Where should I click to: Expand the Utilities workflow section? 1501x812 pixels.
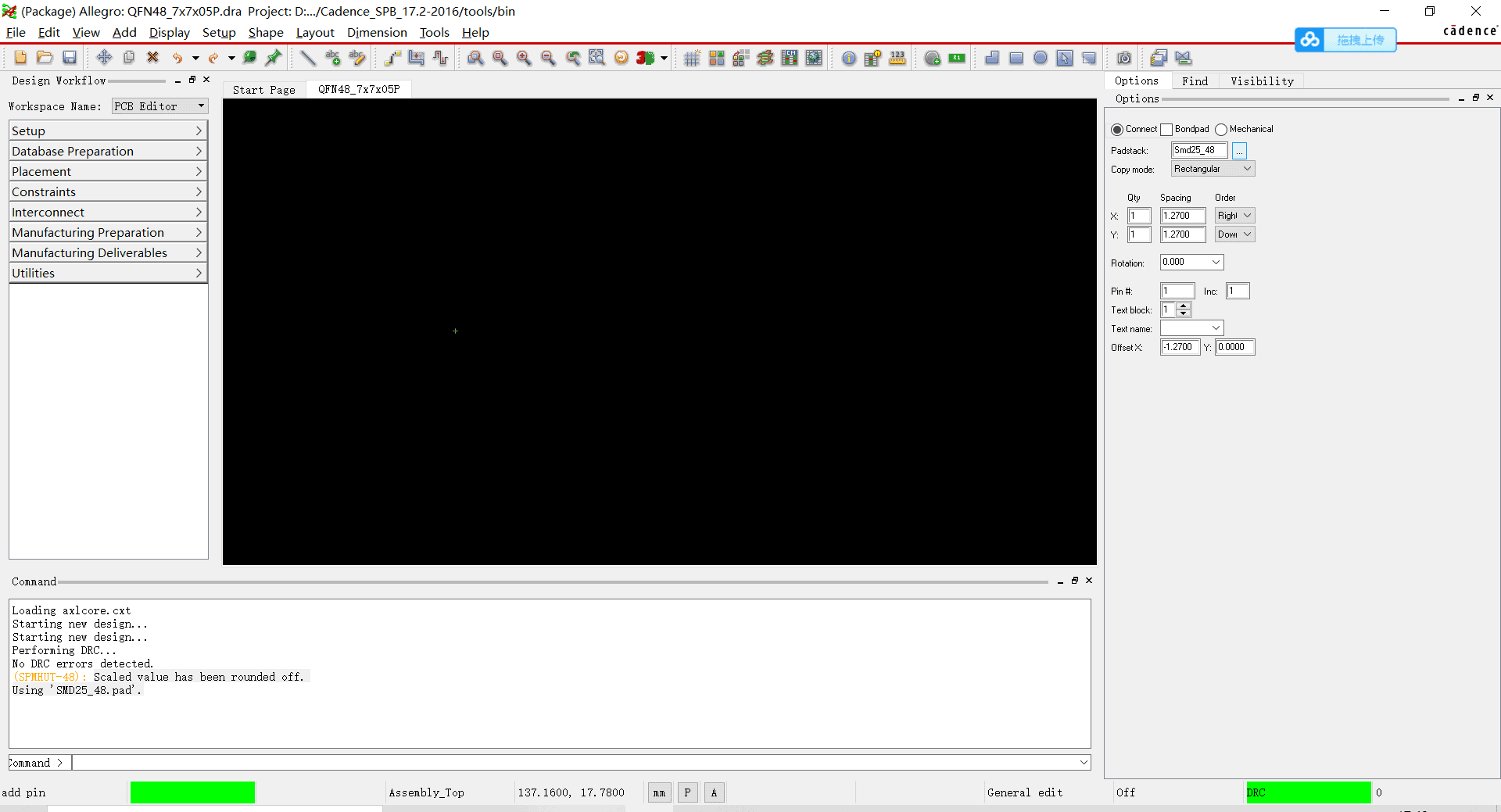coord(108,273)
